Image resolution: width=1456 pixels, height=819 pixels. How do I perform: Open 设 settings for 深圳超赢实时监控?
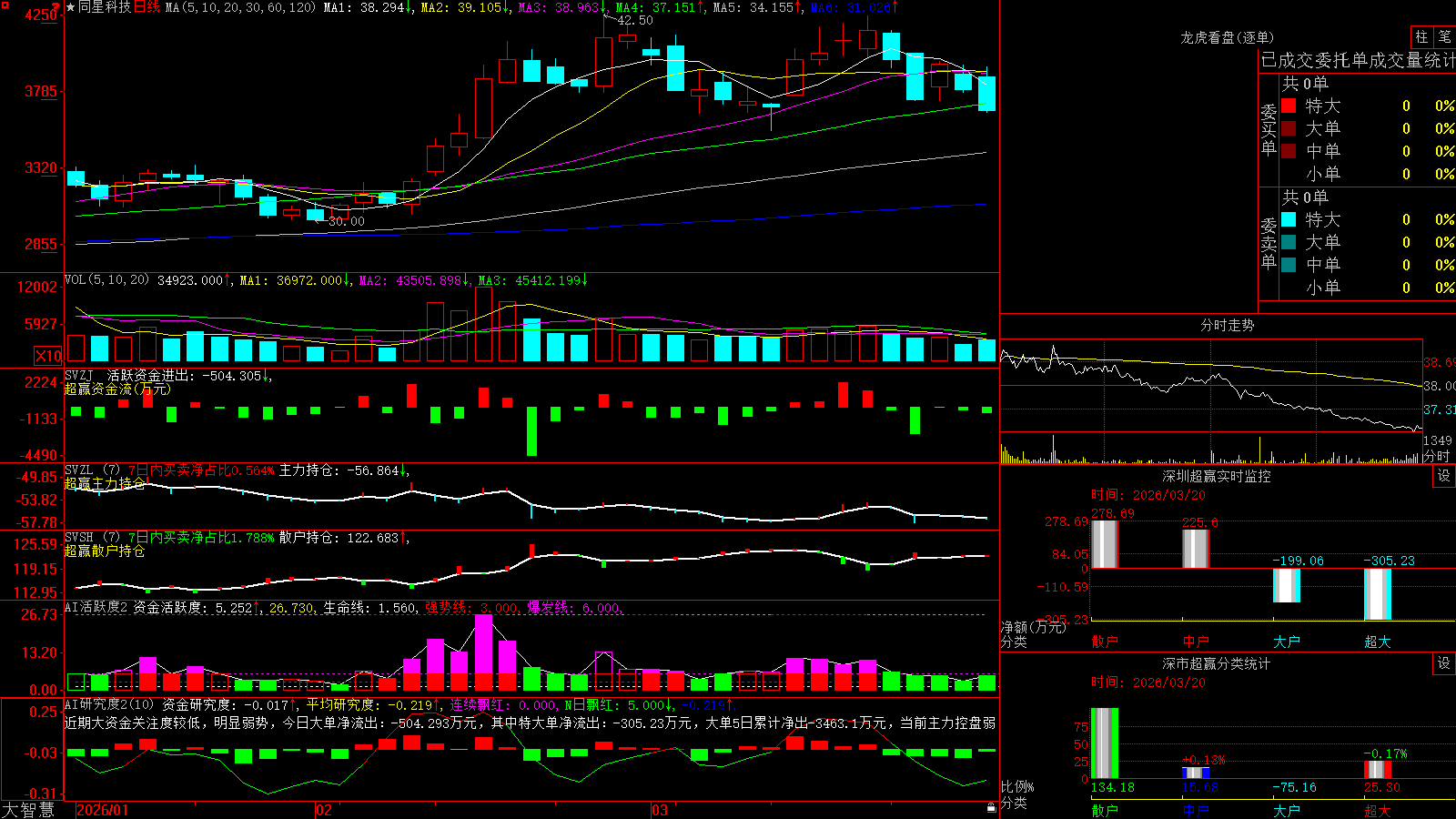coord(1444,476)
